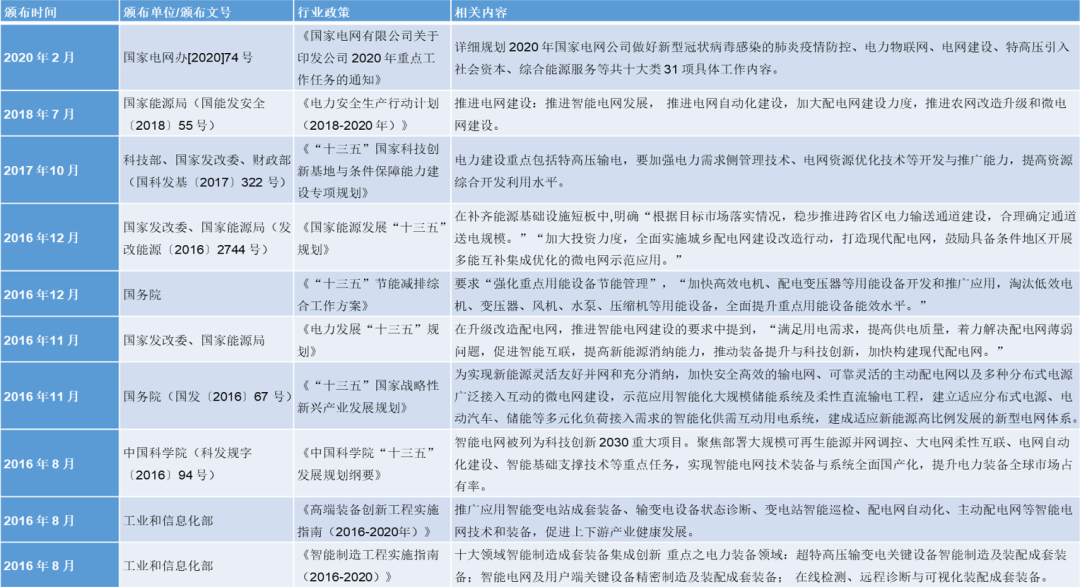The width and height of the screenshot is (1080, 587).
Task: Click 工业和信息化部 in 高端装备创新工程 row
Action: (207, 520)
